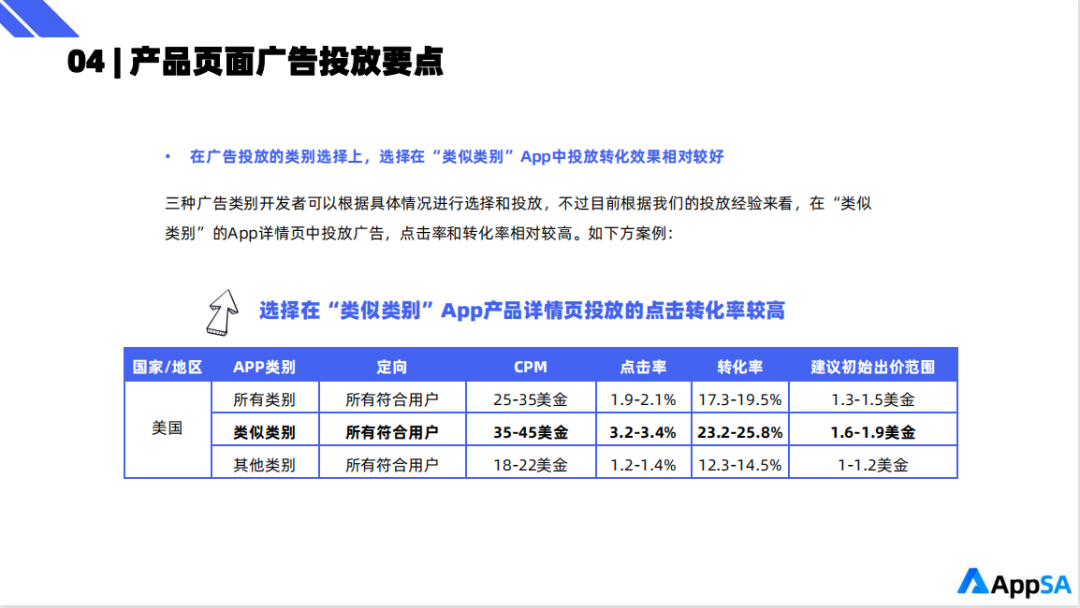Click the subheading '选择在“类似类别”App产品详情页投放的点击转化率较高'
This screenshot has width=1080, height=608.
point(522,311)
